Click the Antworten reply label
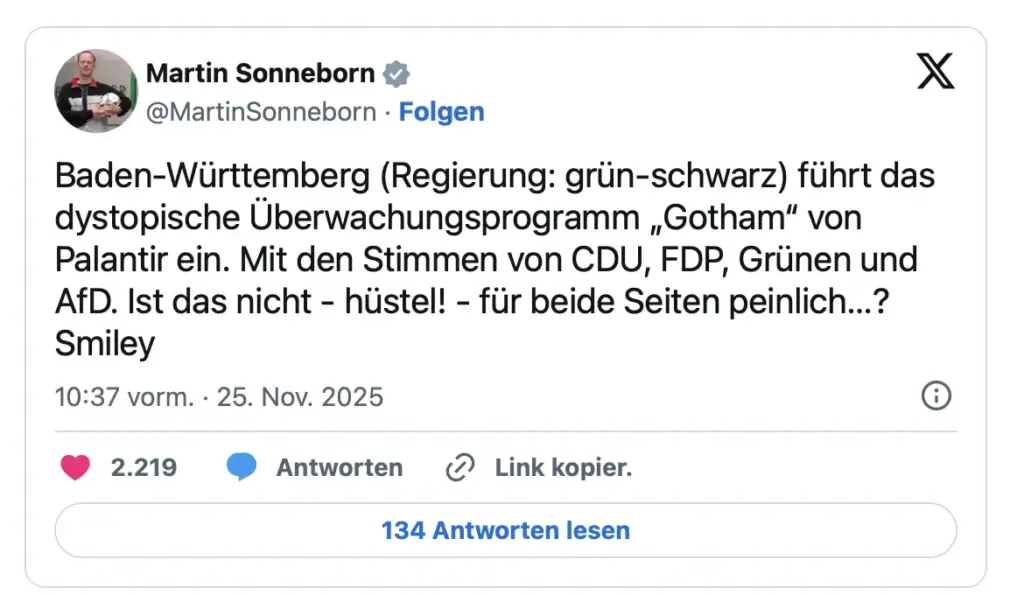The width and height of the screenshot is (1024, 595). pos(339,467)
